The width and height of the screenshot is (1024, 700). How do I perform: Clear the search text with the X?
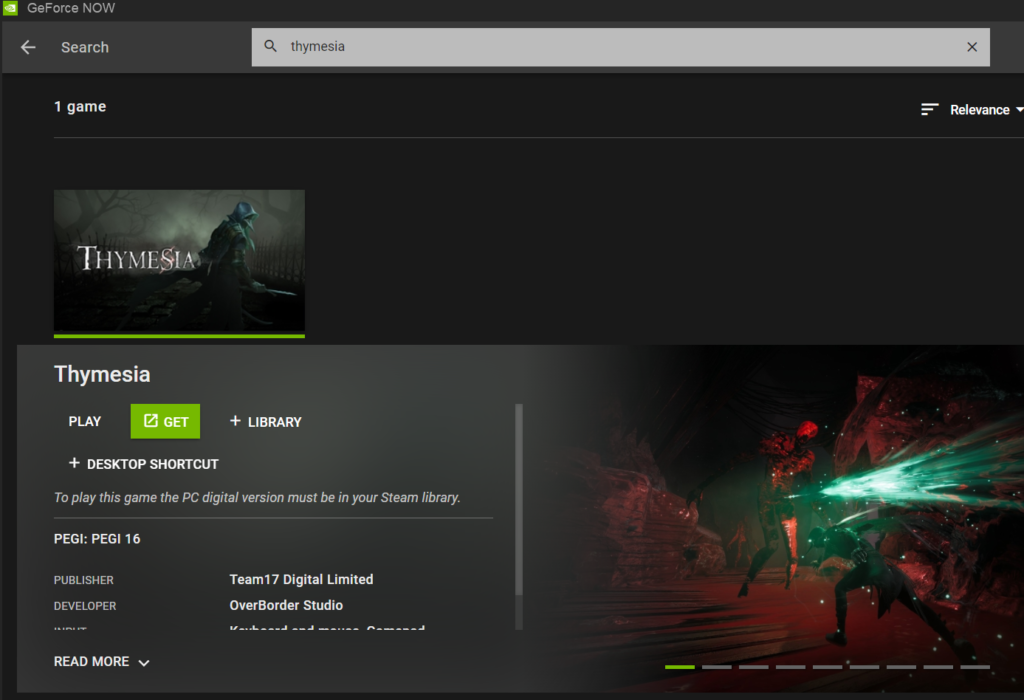(x=972, y=47)
